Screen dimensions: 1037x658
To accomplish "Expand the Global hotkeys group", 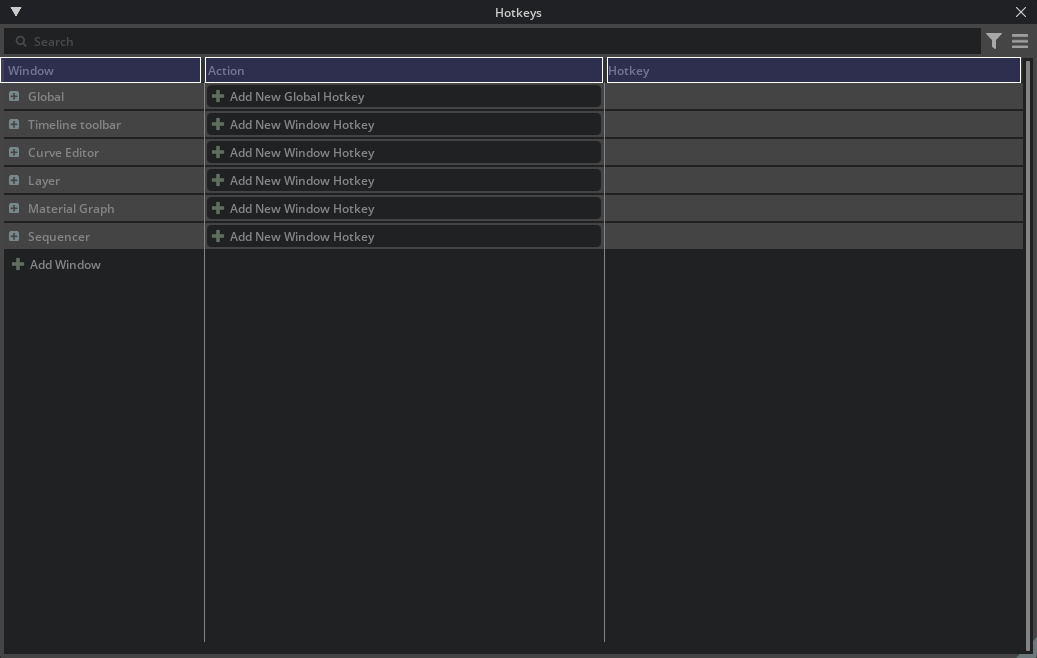I will pos(14,97).
